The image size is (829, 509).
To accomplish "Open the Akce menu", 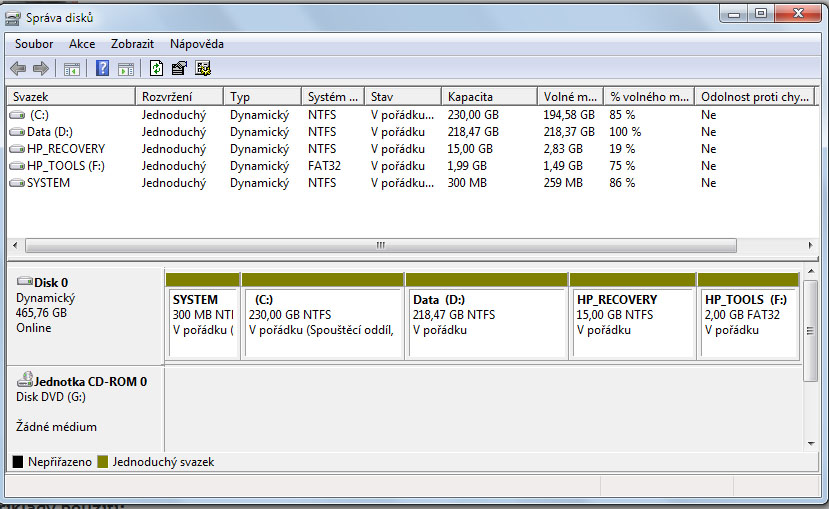I will click(82, 44).
